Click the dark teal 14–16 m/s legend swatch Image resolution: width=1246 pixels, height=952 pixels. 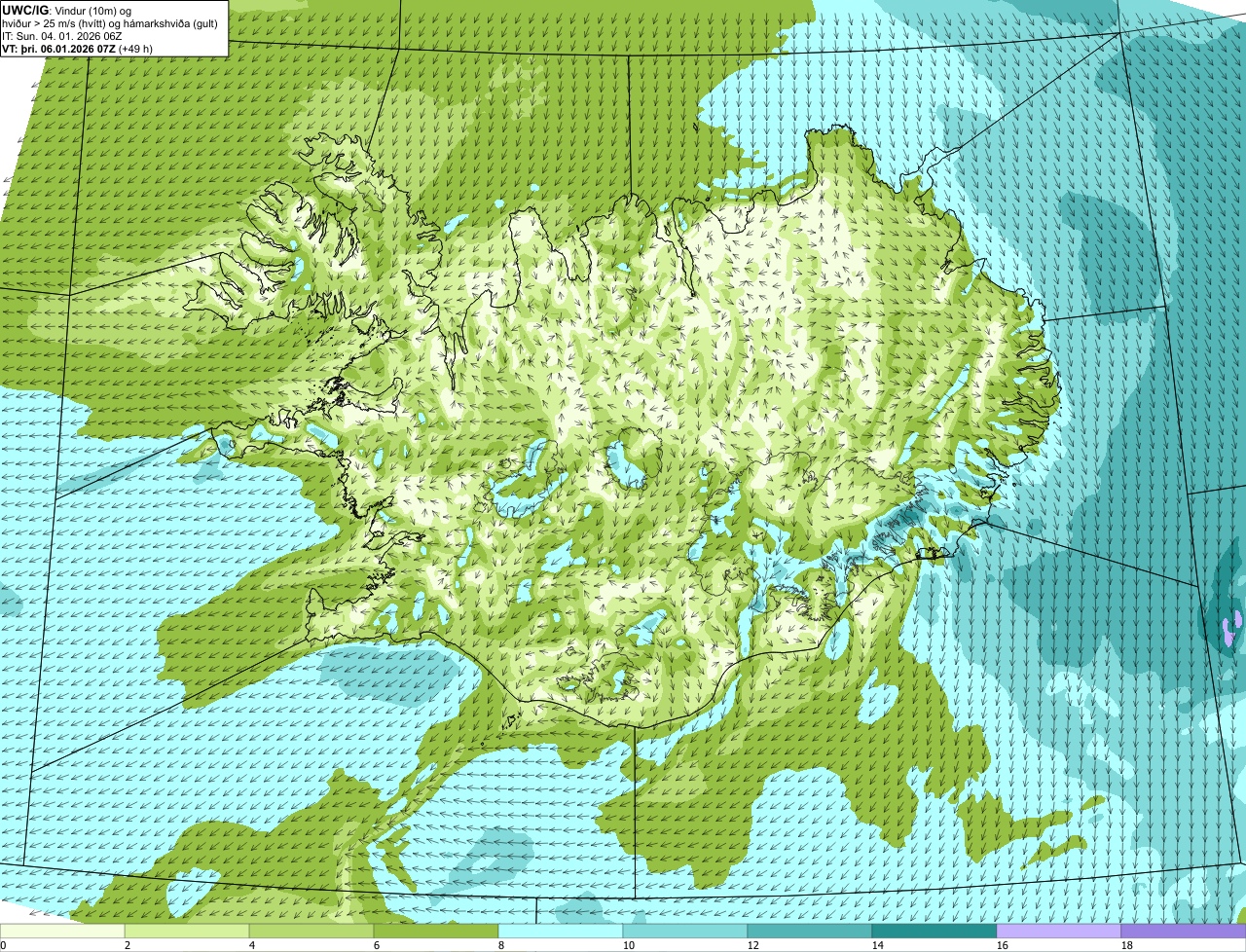coord(934,931)
